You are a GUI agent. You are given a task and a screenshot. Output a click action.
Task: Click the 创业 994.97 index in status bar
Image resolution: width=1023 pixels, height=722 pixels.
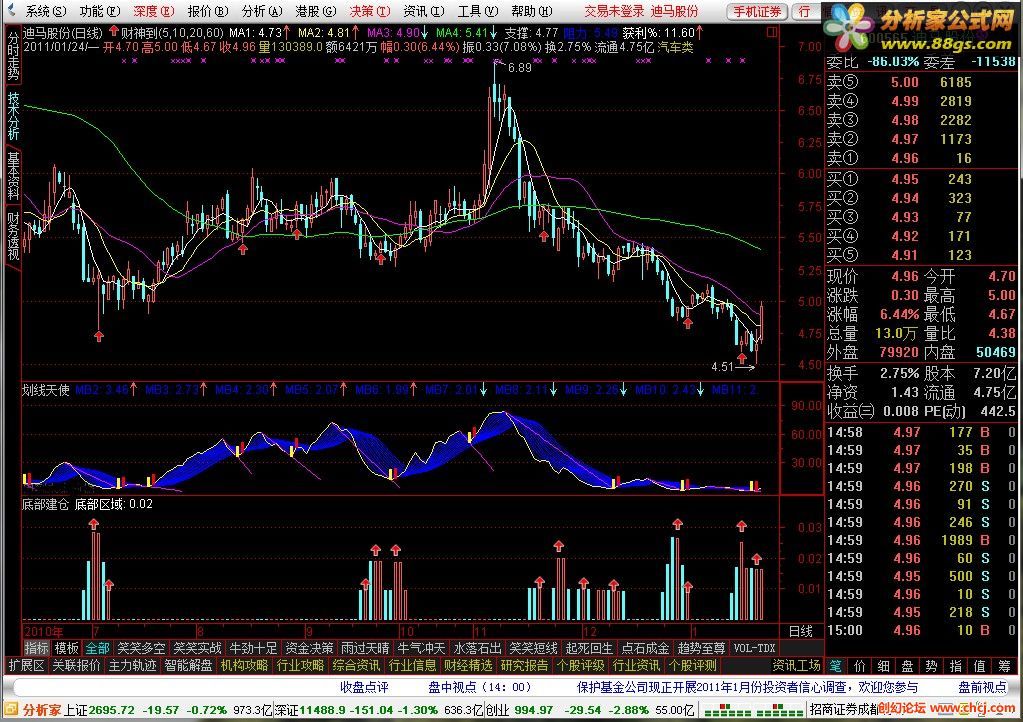point(519,710)
